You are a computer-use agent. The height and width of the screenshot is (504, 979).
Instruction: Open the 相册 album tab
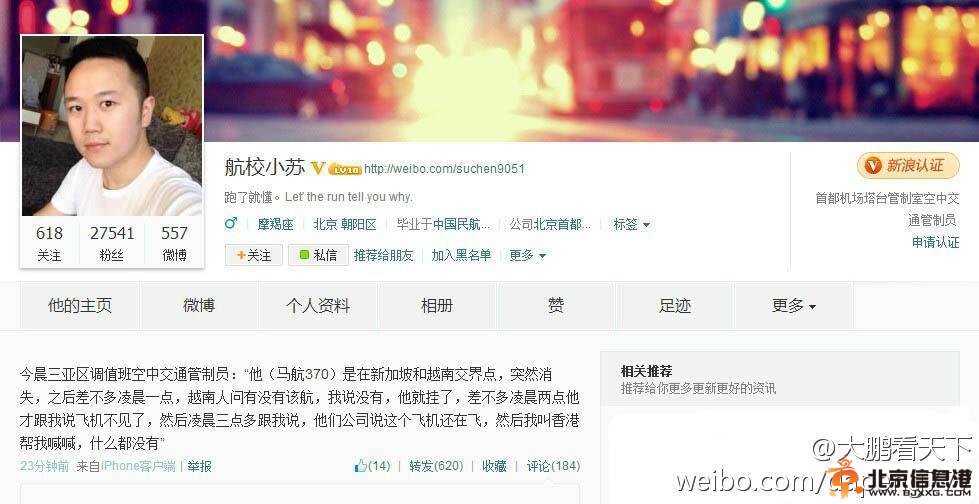437,306
